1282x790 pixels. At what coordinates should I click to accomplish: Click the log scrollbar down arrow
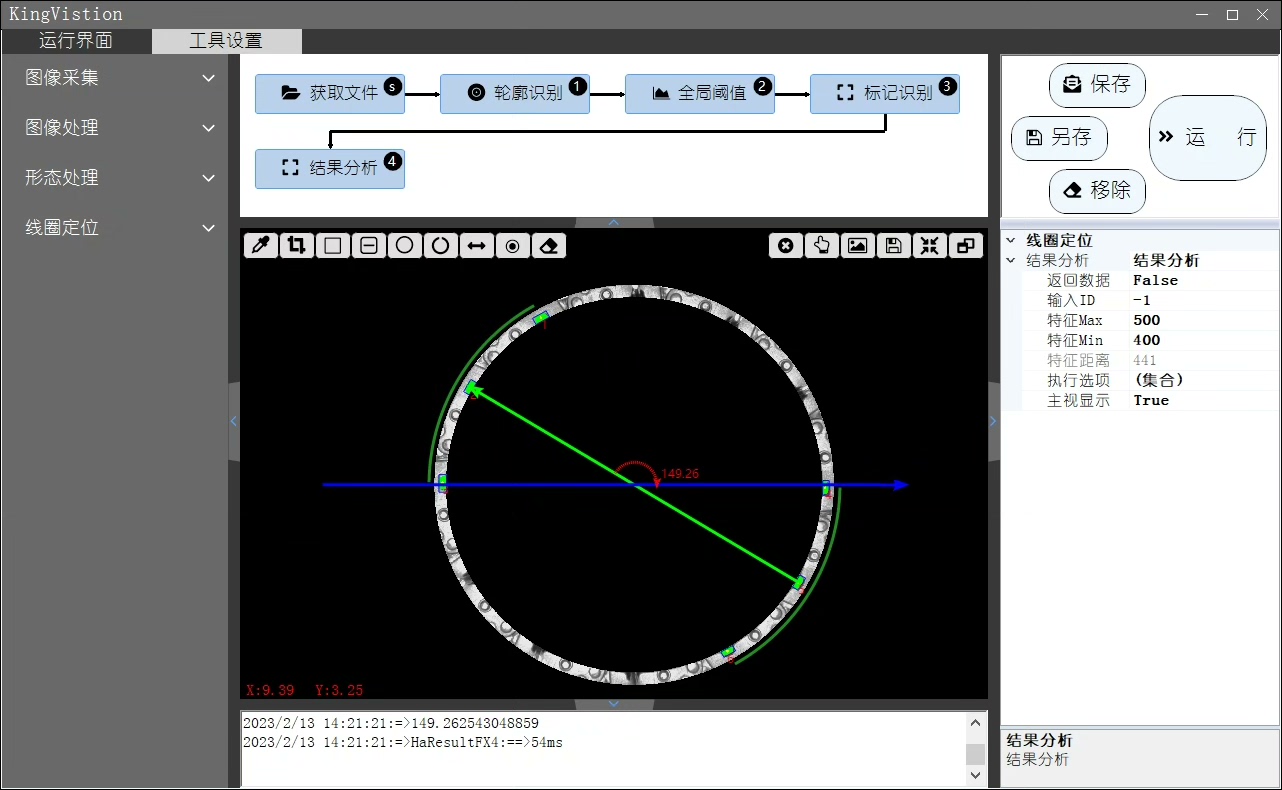pyautogui.click(x=976, y=775)
